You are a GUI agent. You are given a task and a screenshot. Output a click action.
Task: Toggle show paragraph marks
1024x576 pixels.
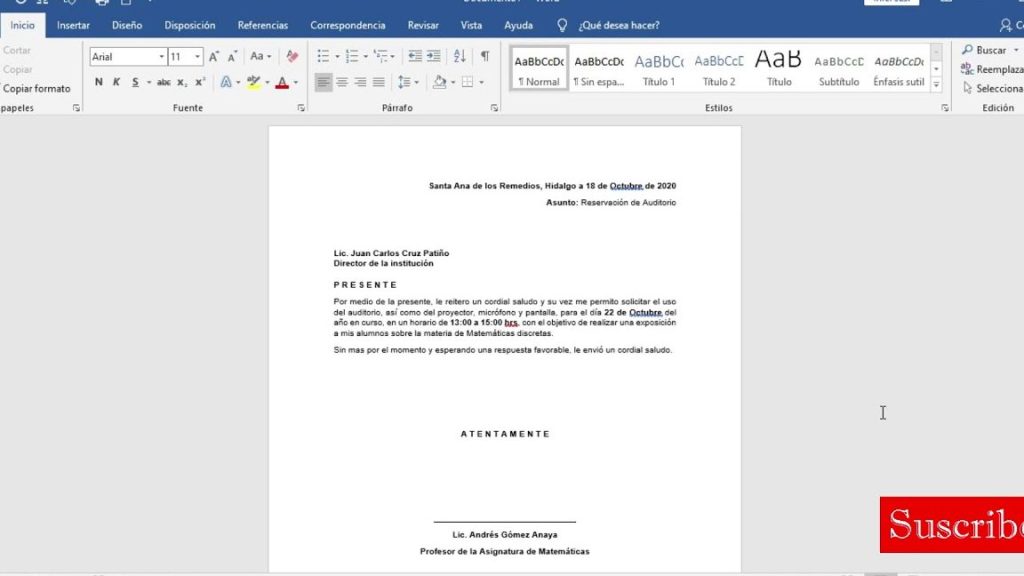point(485,57)
